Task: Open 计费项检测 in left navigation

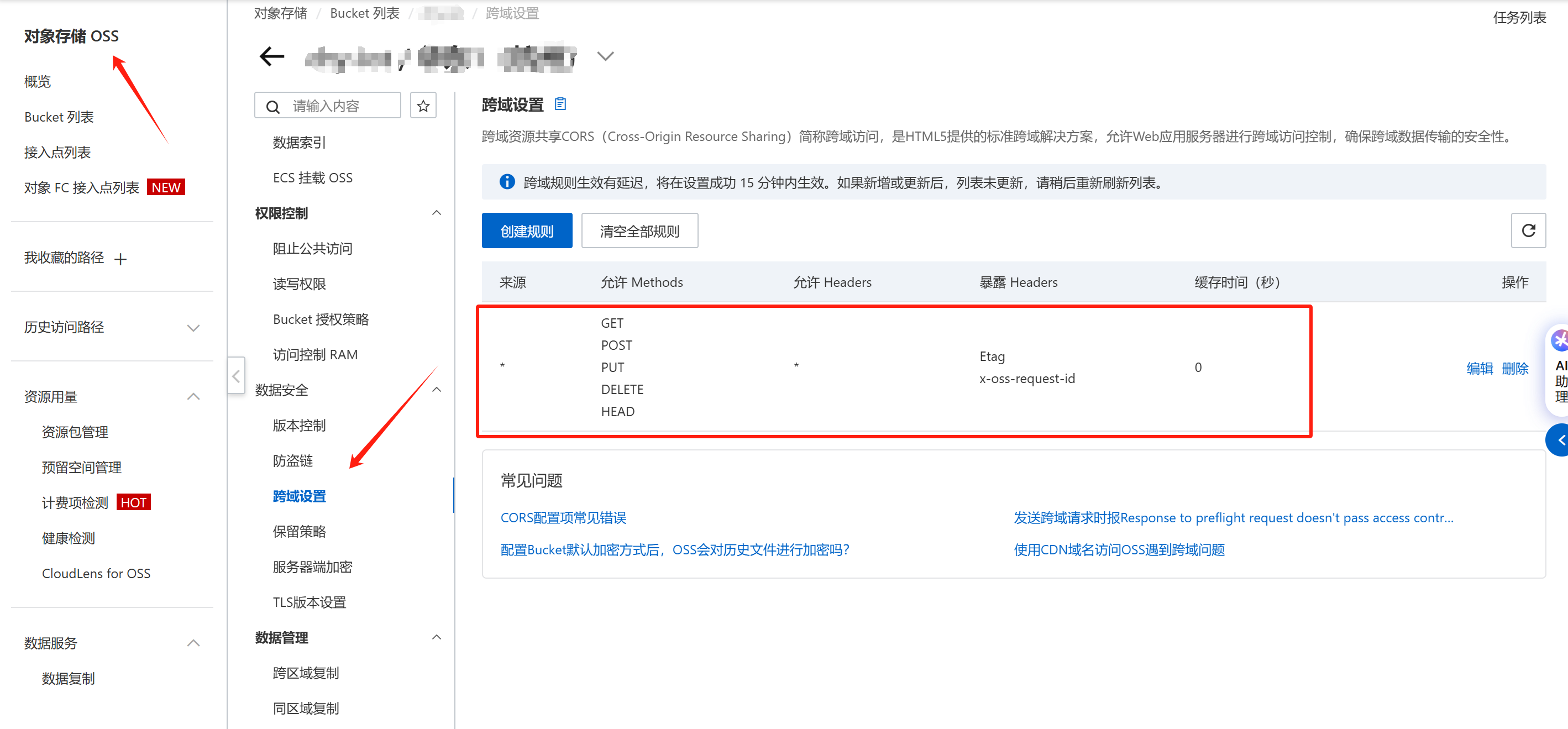Action: click(75, 502)
